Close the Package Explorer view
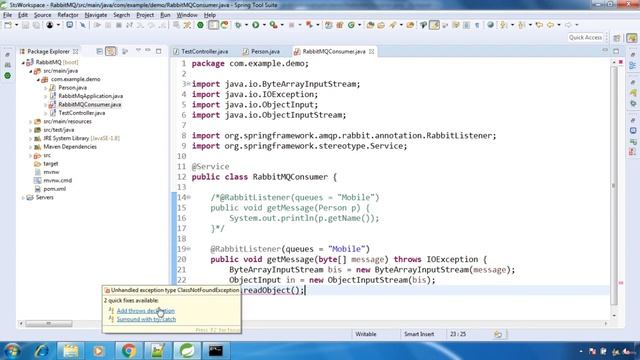Screen dimensions: 640x360 click(76, 51)
